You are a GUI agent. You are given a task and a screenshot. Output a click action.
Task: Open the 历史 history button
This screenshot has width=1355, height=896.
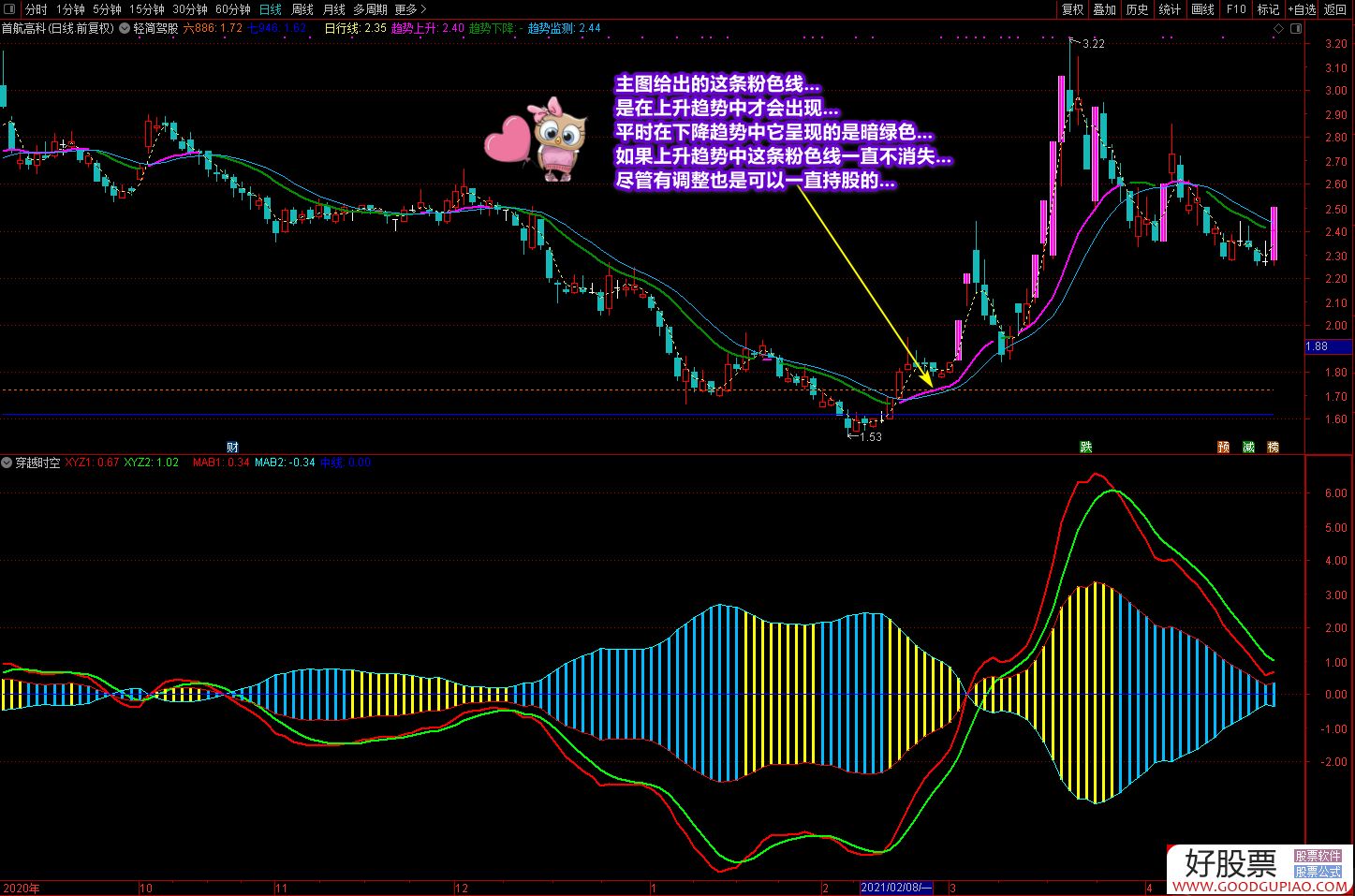point(1138,9)
